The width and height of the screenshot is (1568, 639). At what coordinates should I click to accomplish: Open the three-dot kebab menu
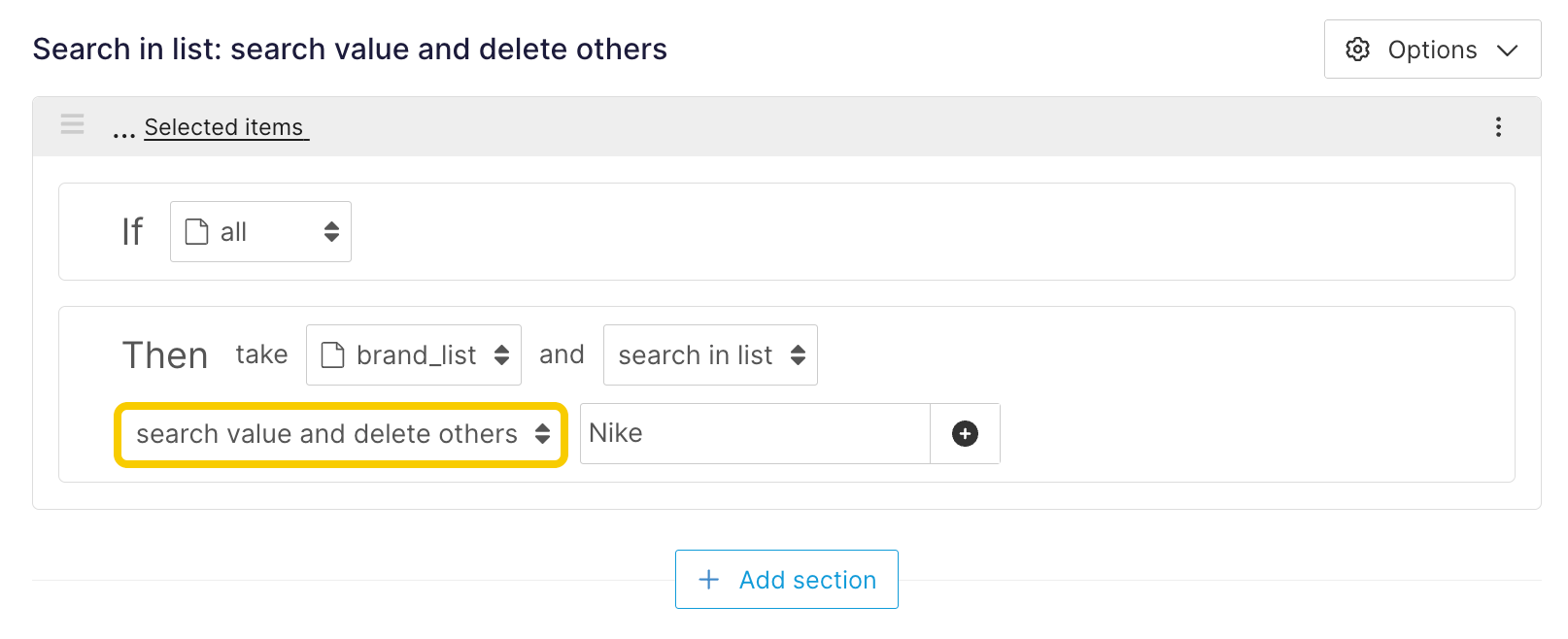tap(1498, 127)
